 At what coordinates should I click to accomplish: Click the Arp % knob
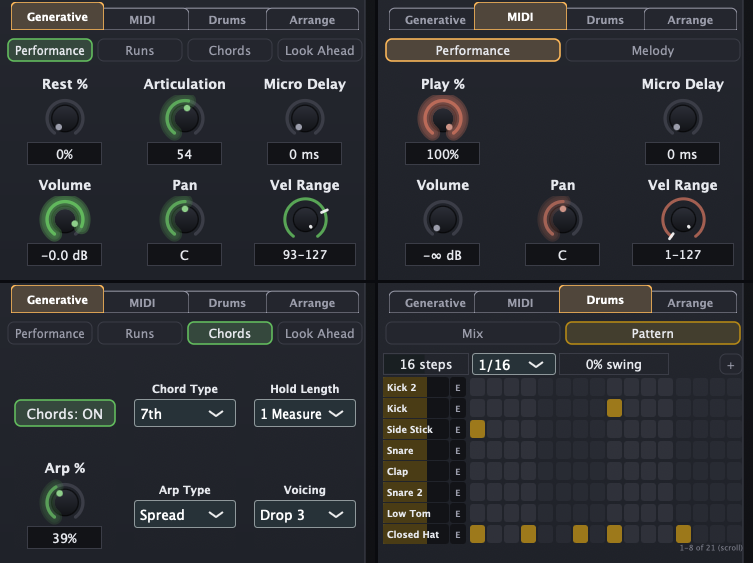pos(65,502)
